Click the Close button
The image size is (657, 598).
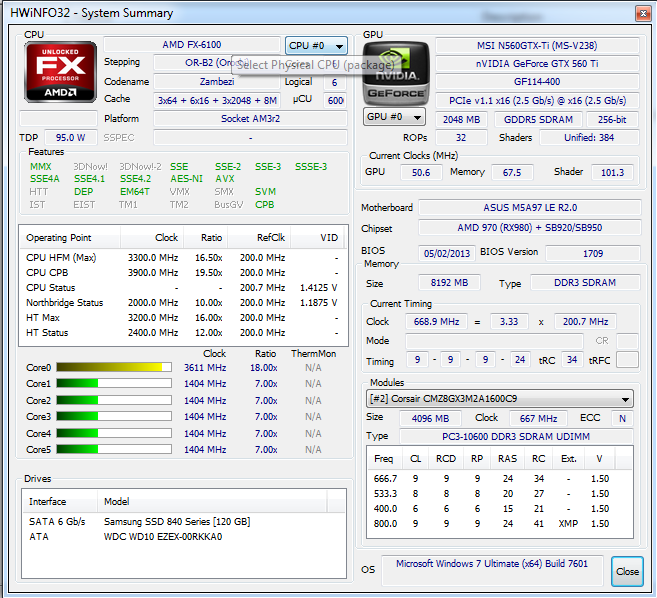(x=627, y=571)
